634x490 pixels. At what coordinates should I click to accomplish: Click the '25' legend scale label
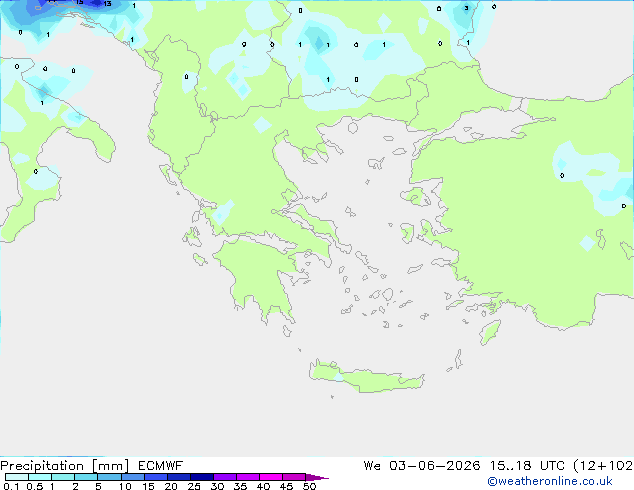click(x=194, y=486)
